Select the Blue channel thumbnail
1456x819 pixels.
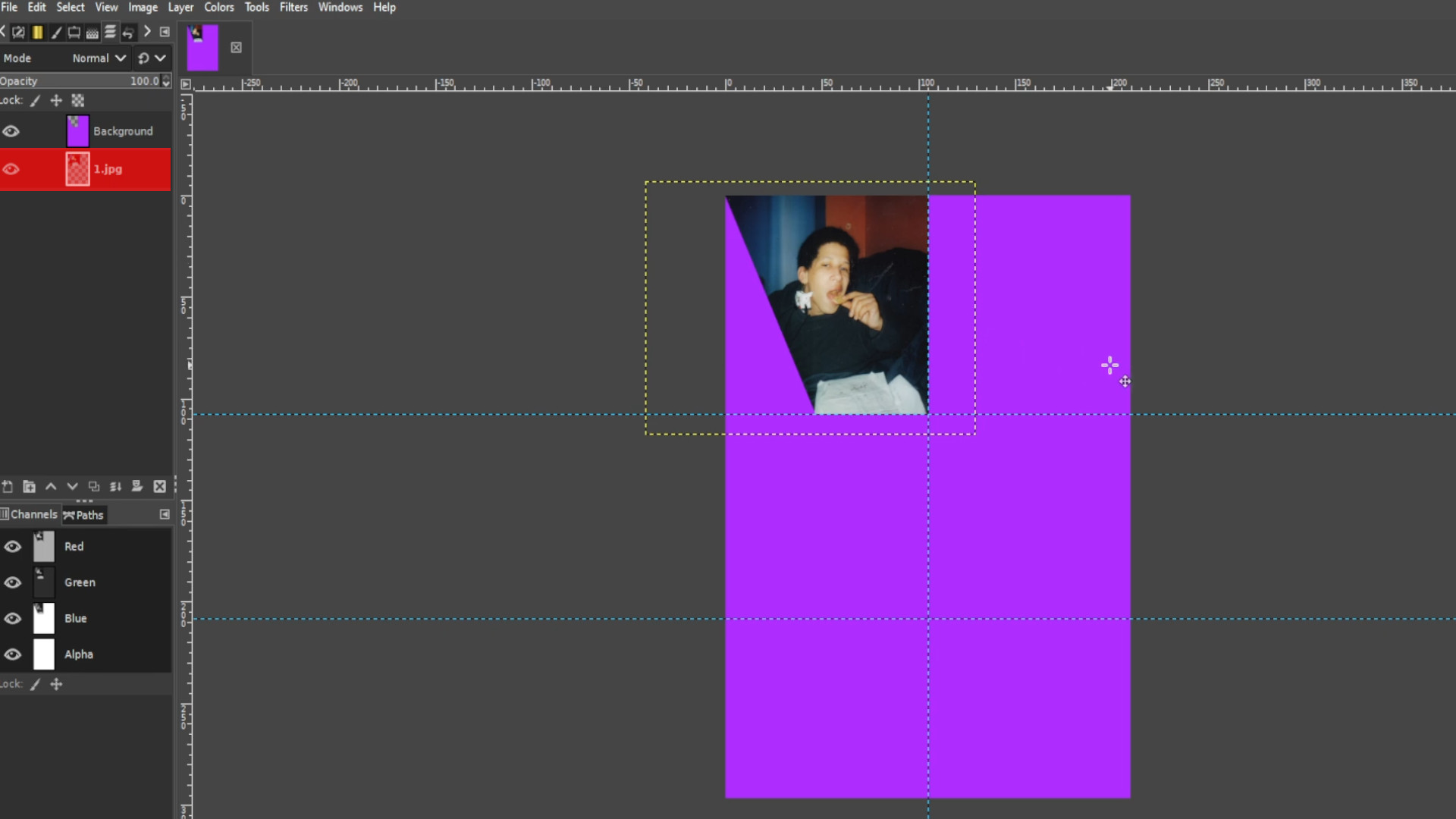point(44,618)
